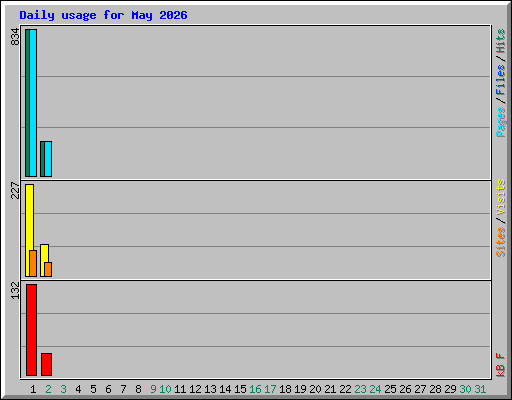Click day 21 on the x-axis
Viewport: 512px width, 400px height.
click(330, 389)
